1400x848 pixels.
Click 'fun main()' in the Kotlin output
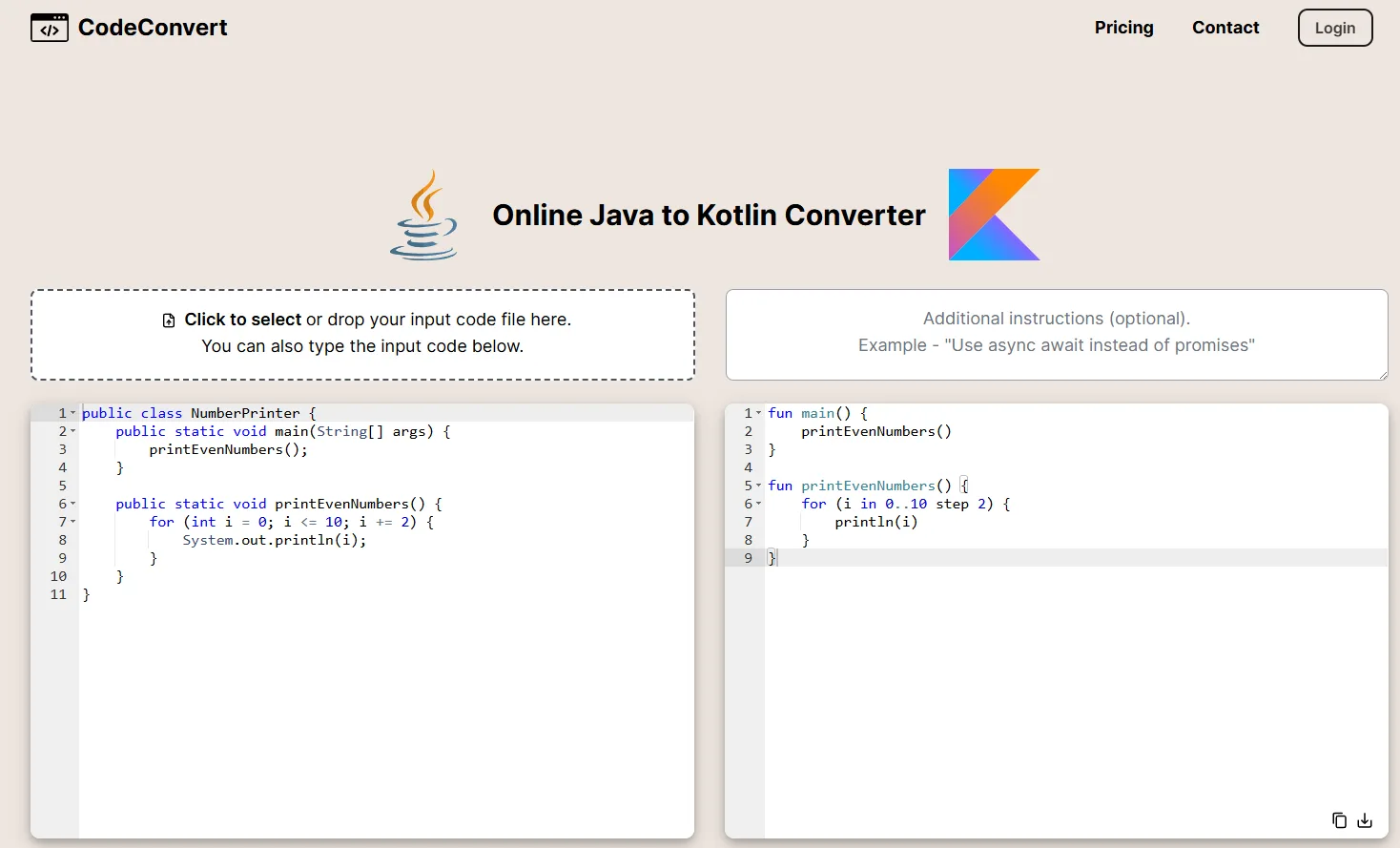pyautogui.click(x=809, y=413)
